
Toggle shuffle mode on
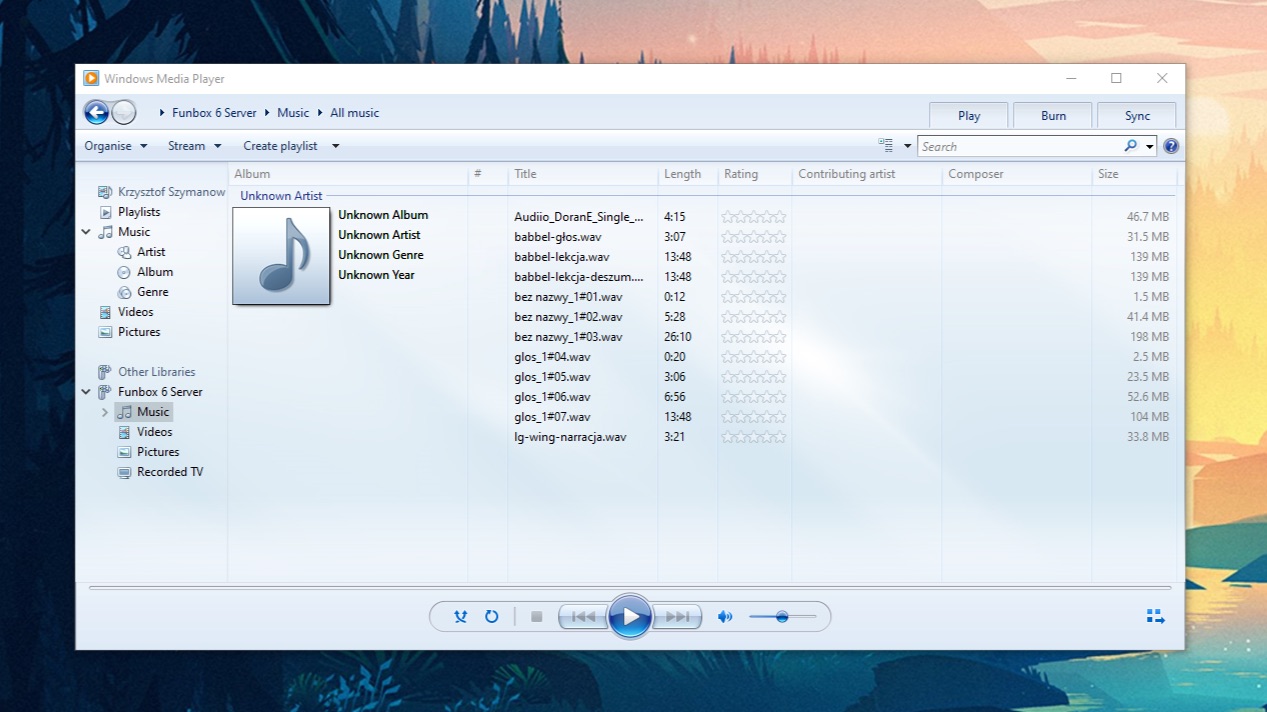[x=460, y=617]
